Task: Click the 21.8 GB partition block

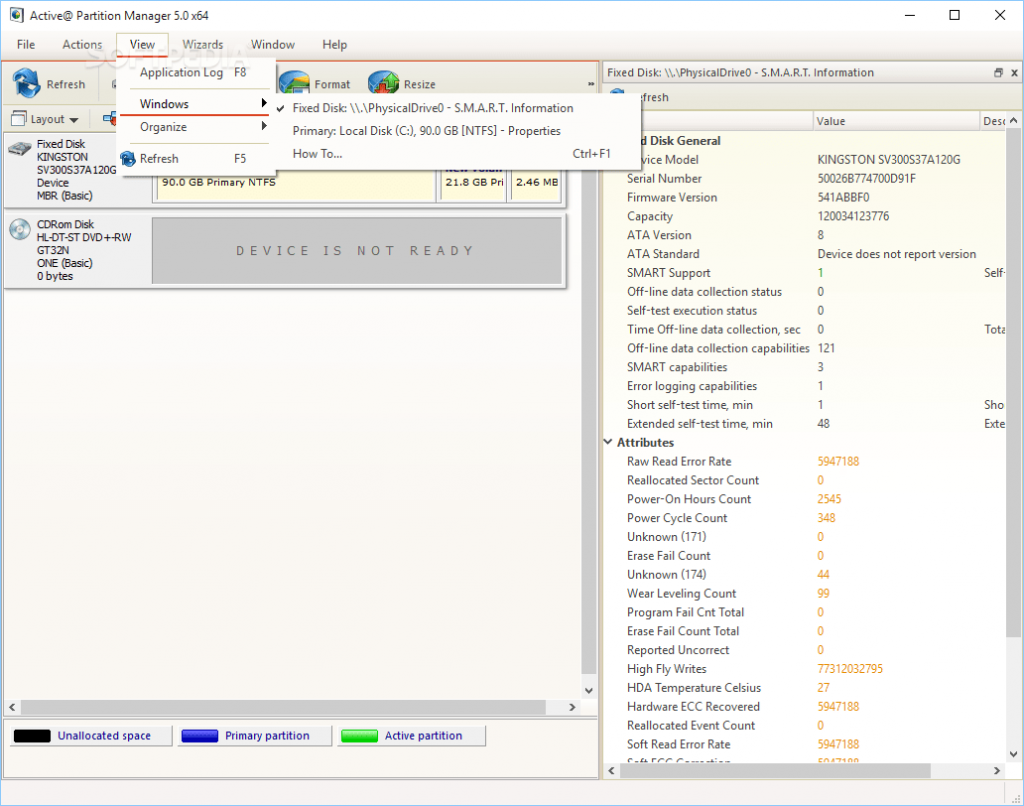Action: (474, 182)
